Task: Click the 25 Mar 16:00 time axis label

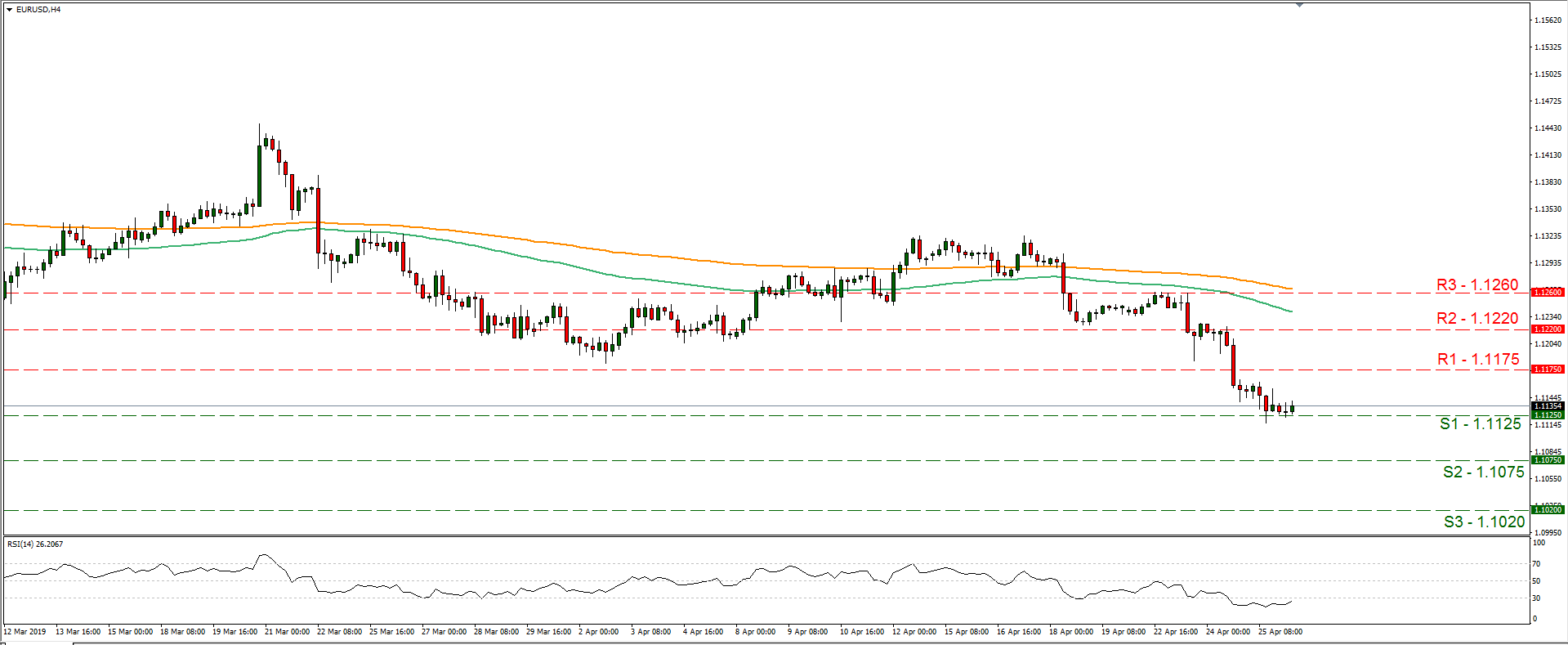Action: pos(392,632)
